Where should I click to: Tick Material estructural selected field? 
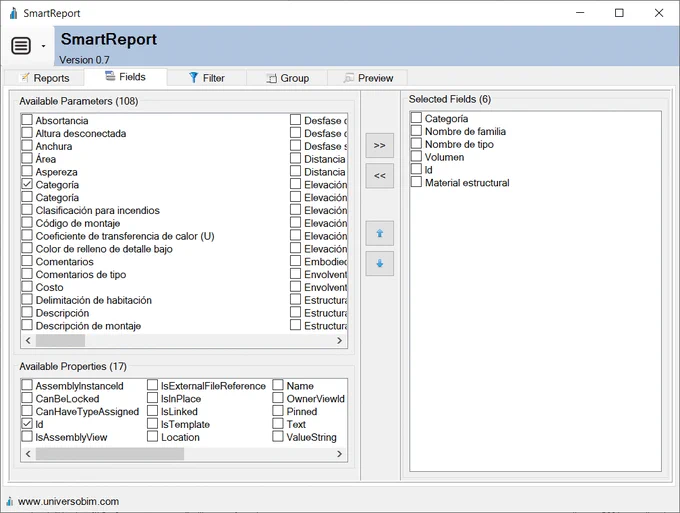(x=416, y=182)
